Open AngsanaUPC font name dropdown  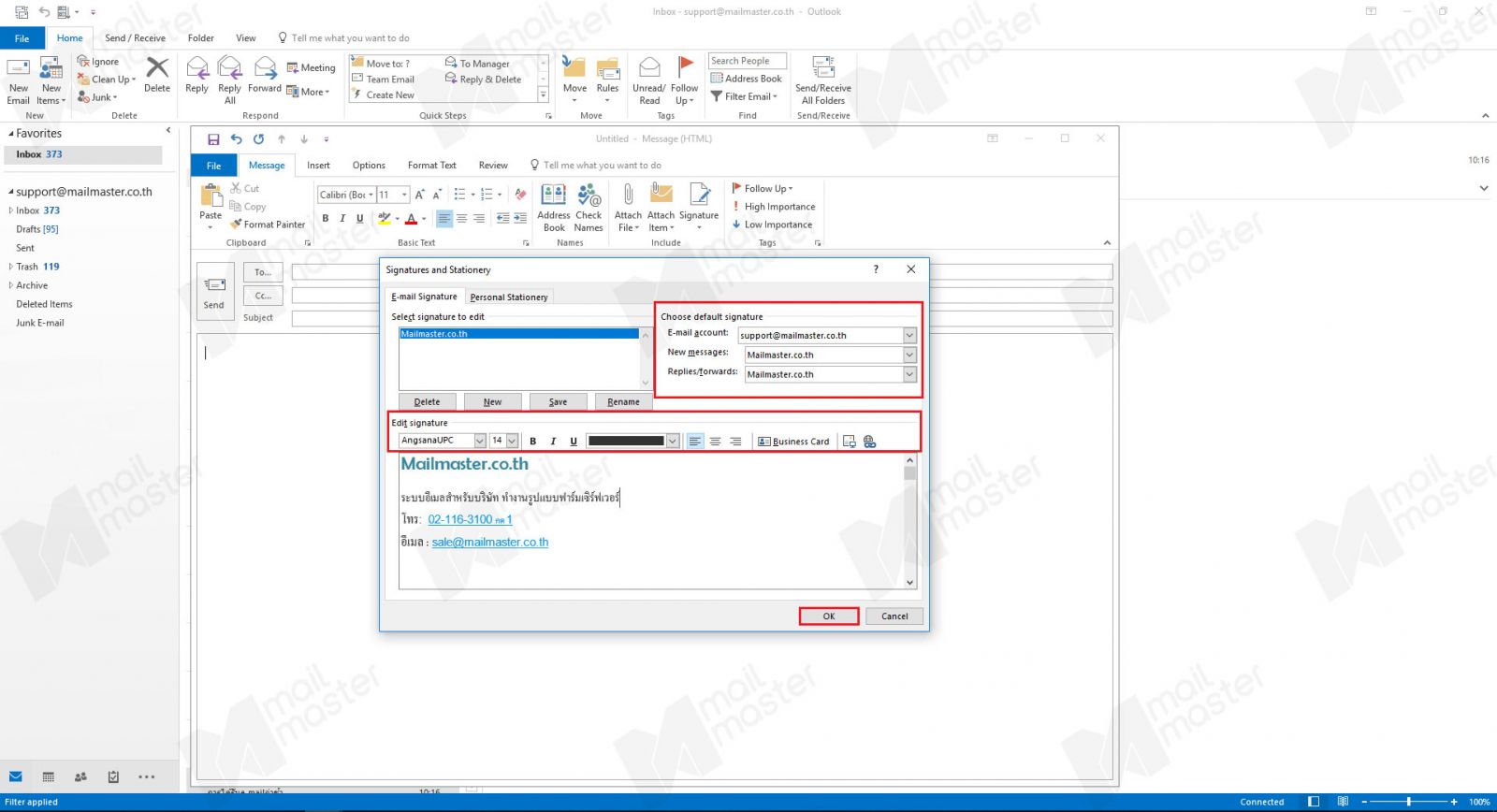(480, 441)
